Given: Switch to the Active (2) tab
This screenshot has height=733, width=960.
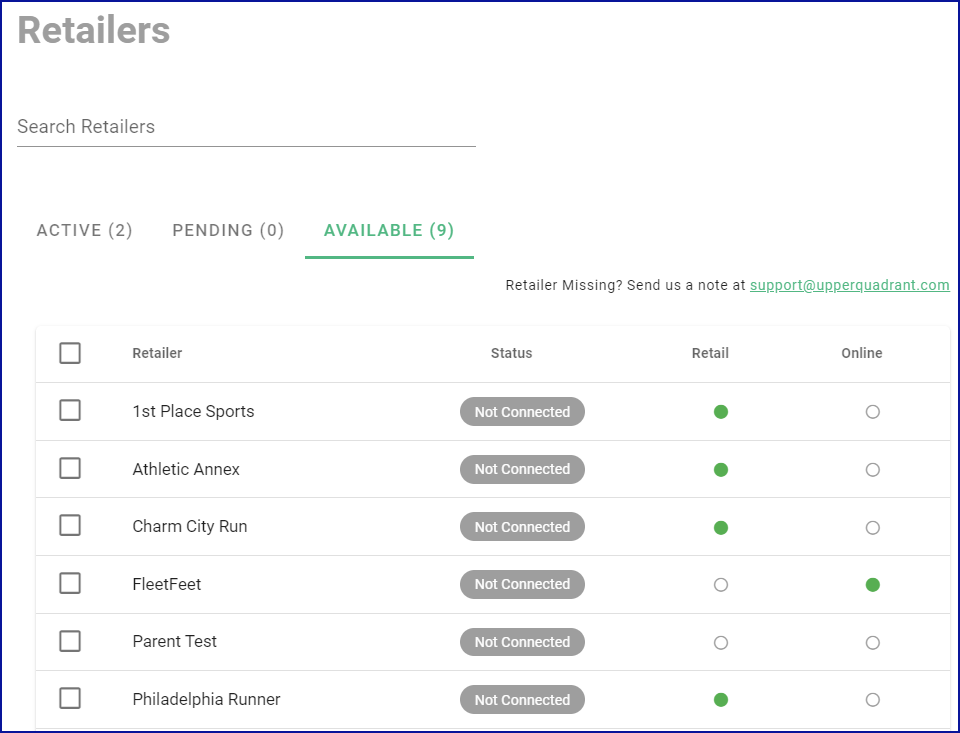Looking at the screenshot, I should click(84, 230).
